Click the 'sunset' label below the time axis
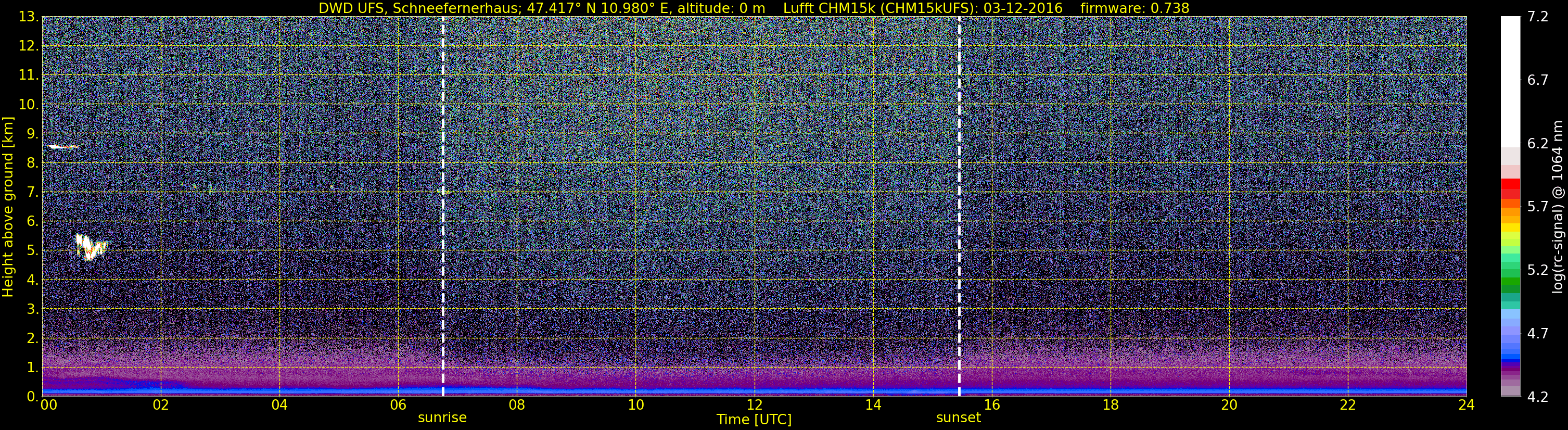Viewport: 1568px width, 430px height. [959, 418]
